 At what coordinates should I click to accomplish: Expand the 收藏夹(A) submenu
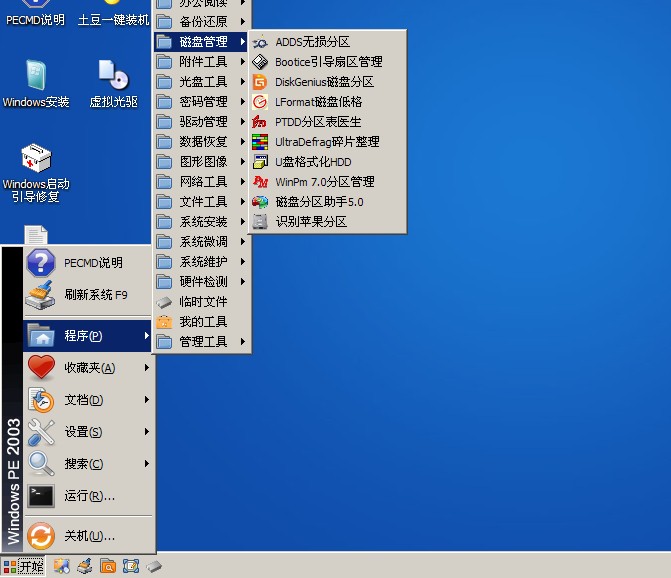[88, 368]
